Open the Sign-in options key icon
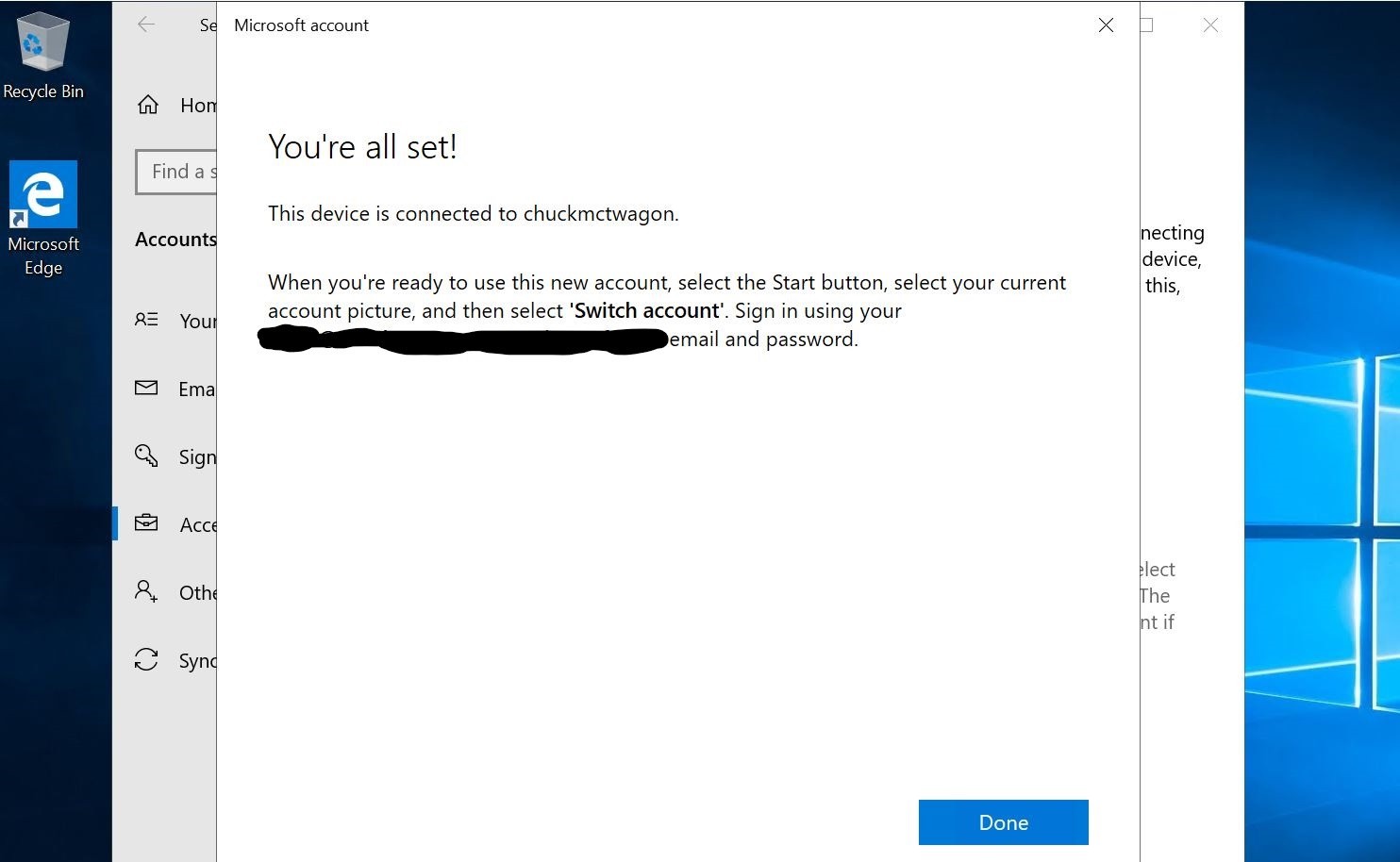 click(146, 456)
